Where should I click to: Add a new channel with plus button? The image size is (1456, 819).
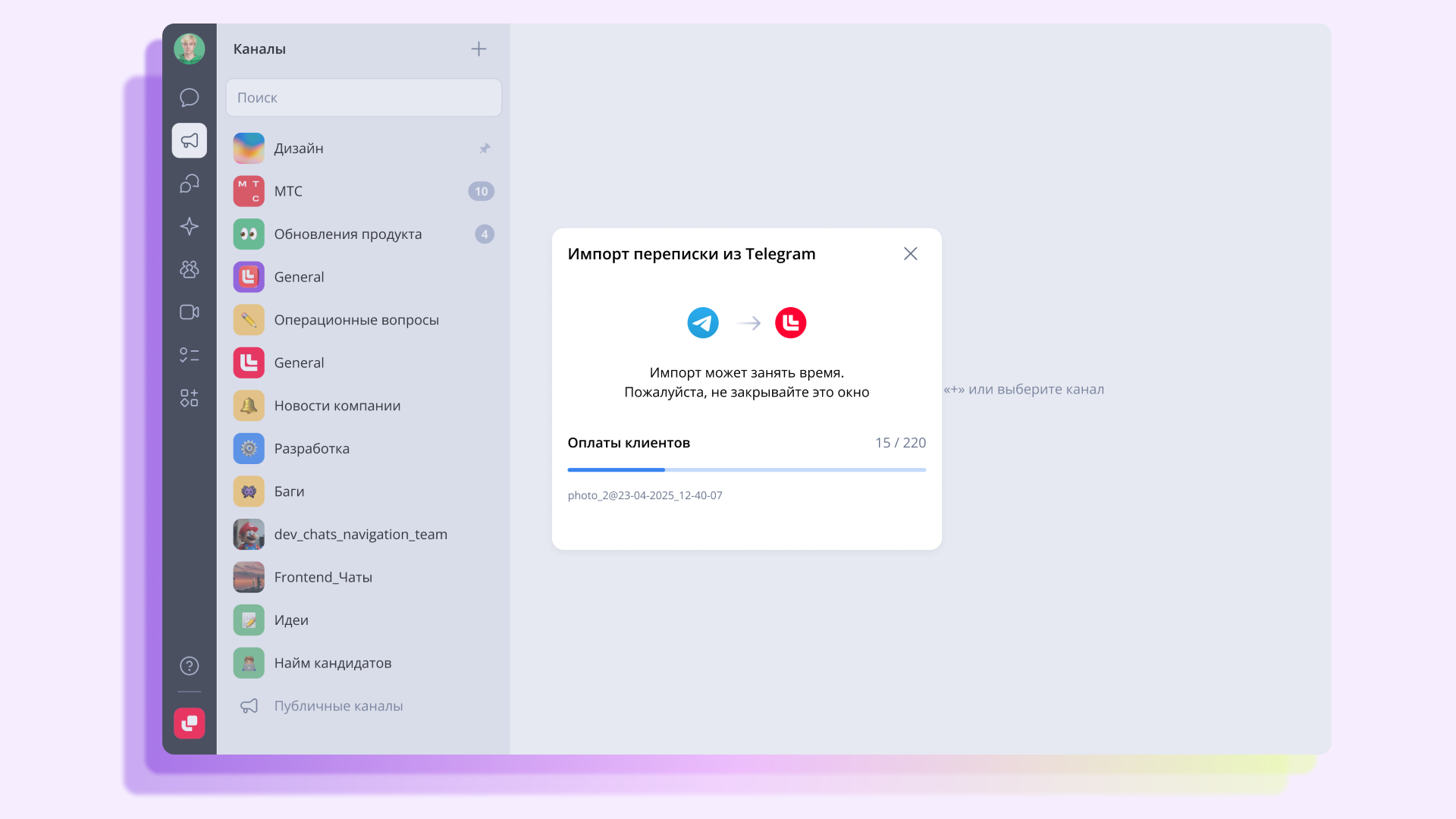[479, 49]
